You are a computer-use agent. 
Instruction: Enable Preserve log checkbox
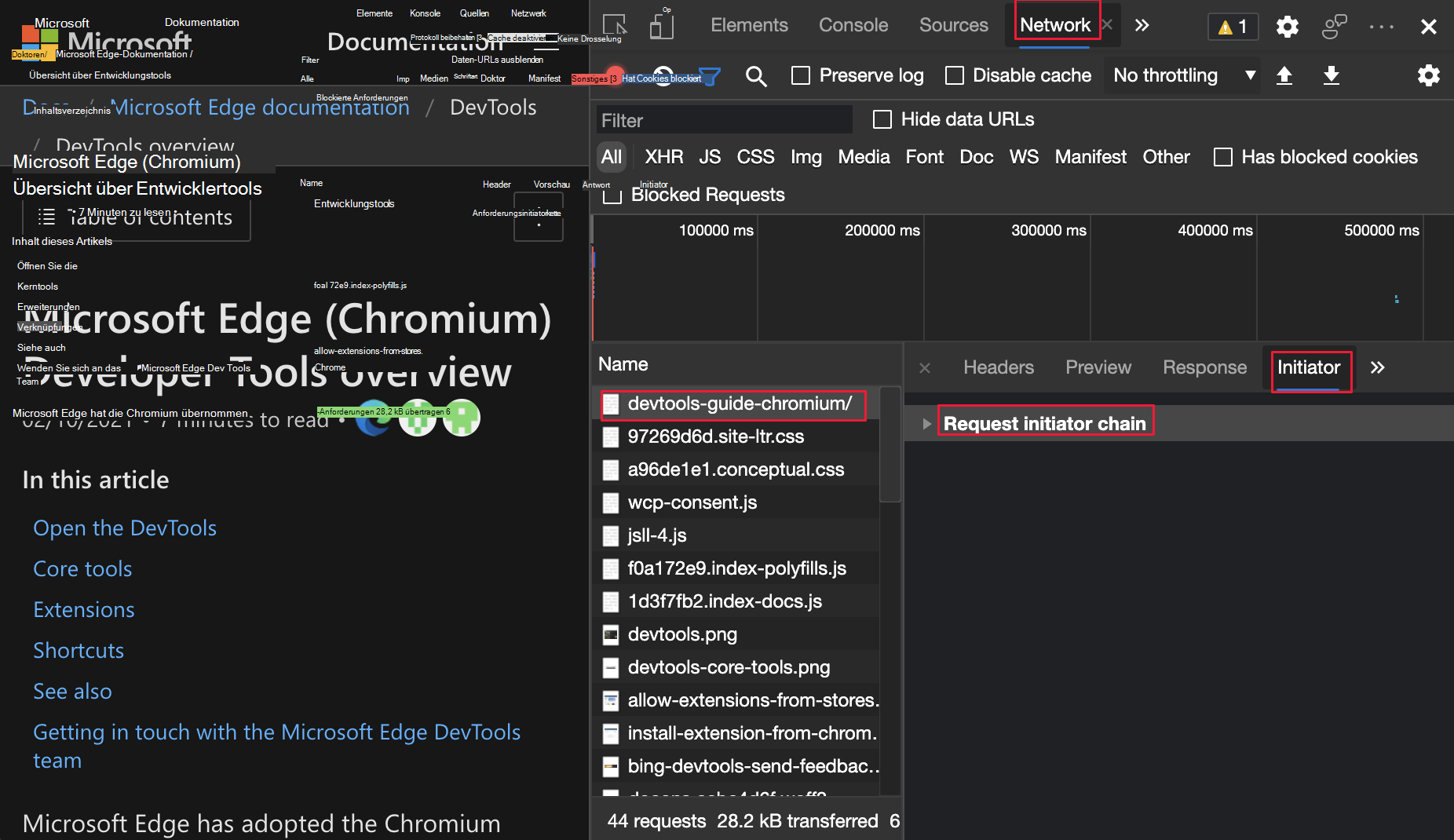click(x=801, y=75)
